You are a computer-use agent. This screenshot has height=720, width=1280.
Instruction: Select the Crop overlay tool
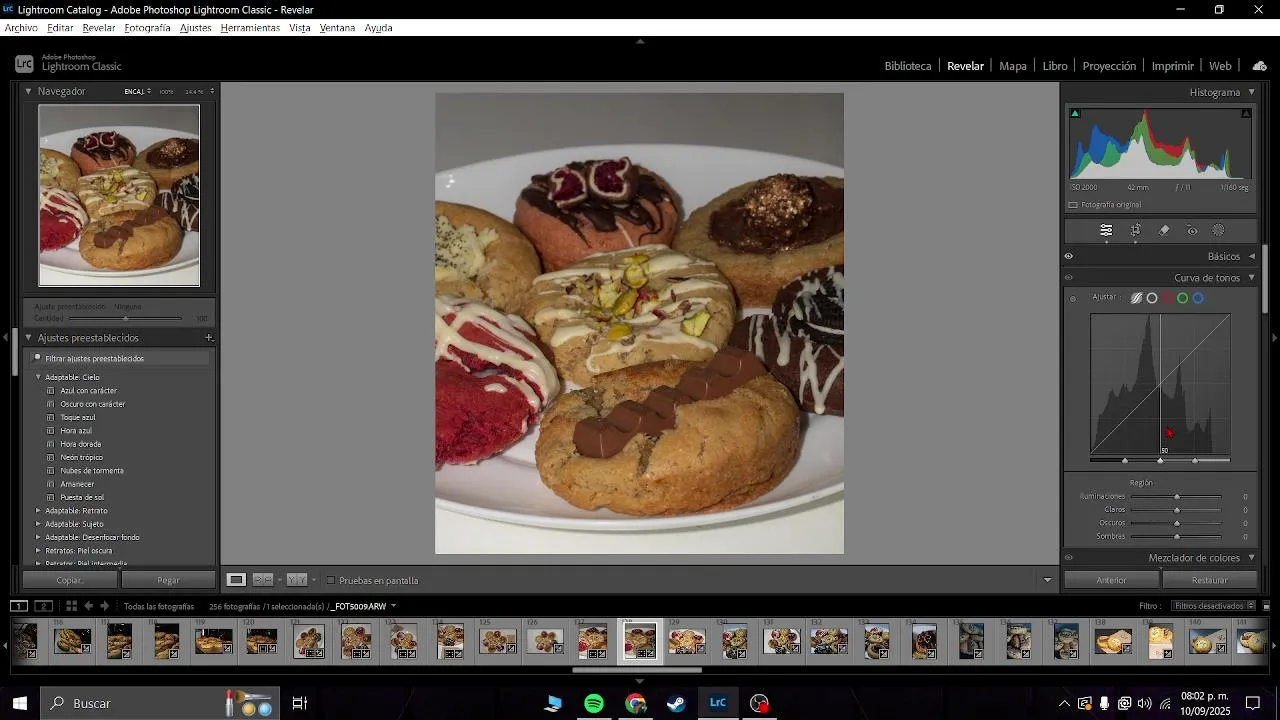coord(1136,231)
